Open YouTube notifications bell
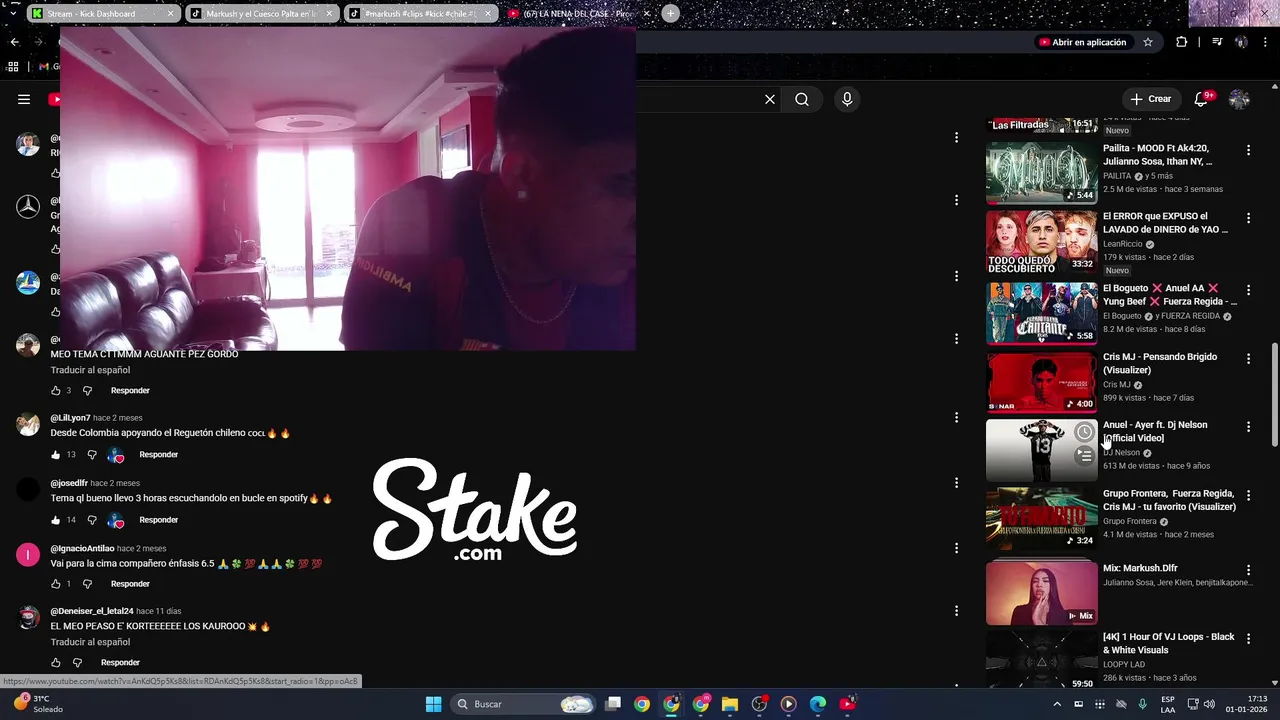Image resolution: width=1280 pixels, height=720 pixels. pyautogui.click(x=1201, y=99)
